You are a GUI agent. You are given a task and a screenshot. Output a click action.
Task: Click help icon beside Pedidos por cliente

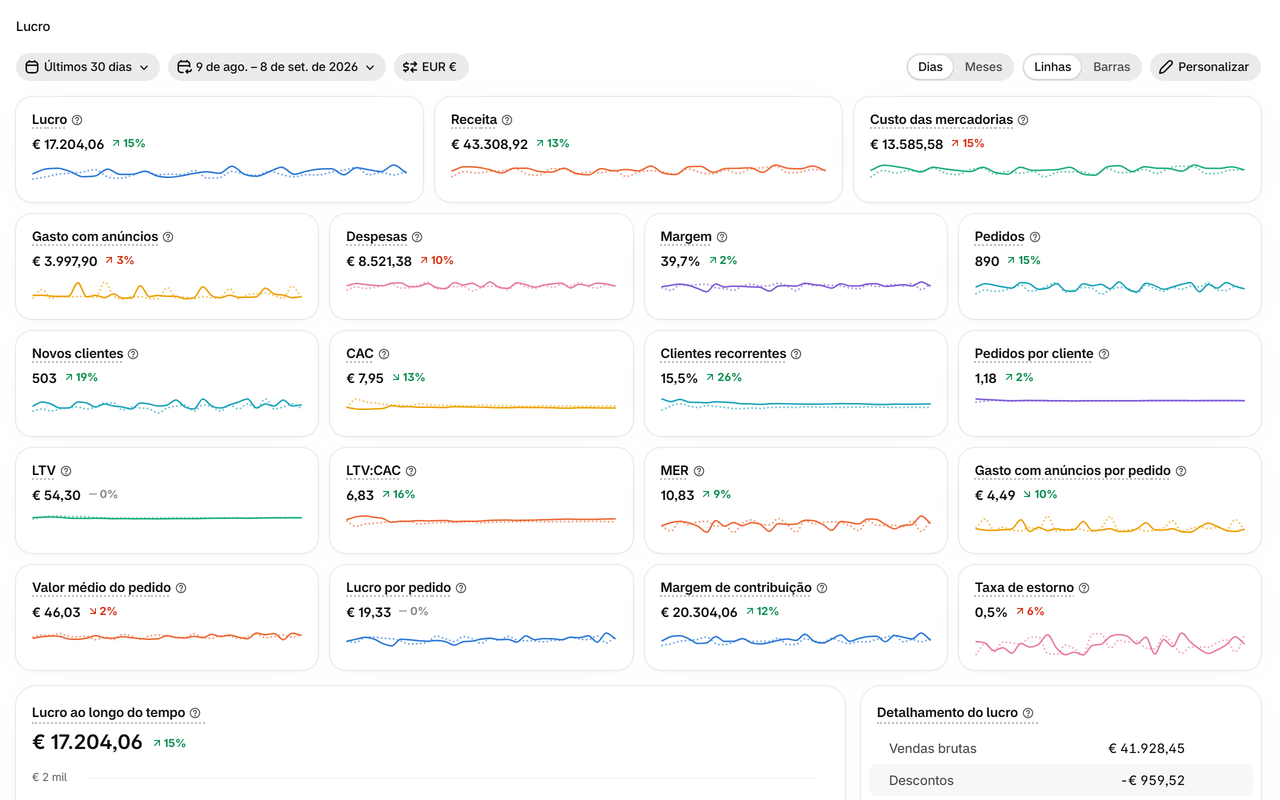point(1104,354)
